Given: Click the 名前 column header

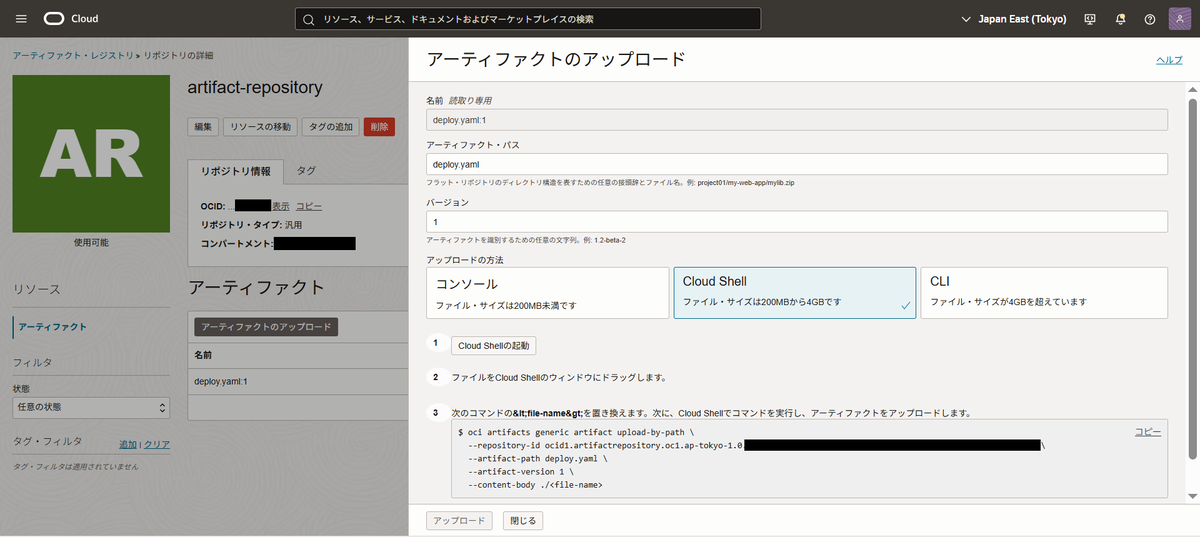Looking at the screenshot, I should (x=203, y=355).
